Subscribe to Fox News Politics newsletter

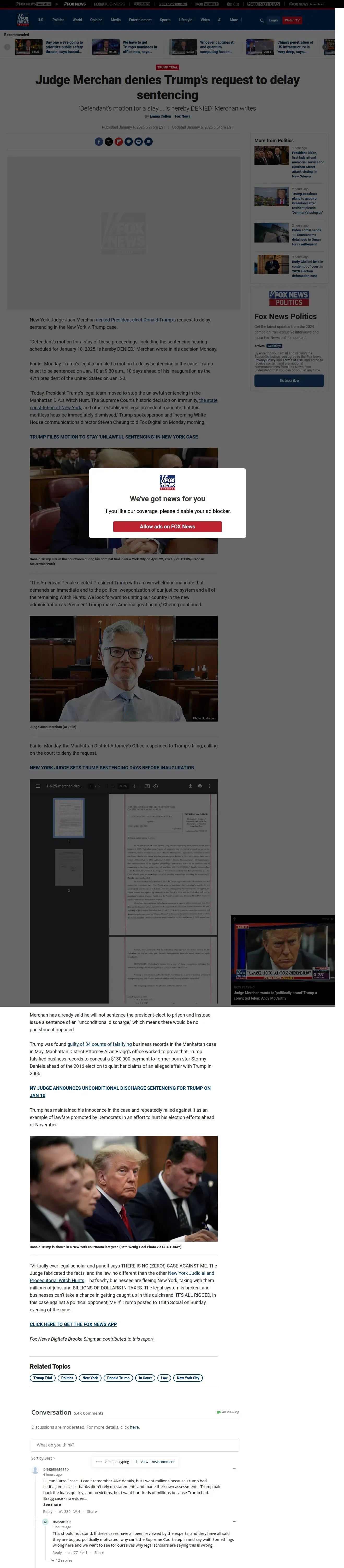pos(289,381)
